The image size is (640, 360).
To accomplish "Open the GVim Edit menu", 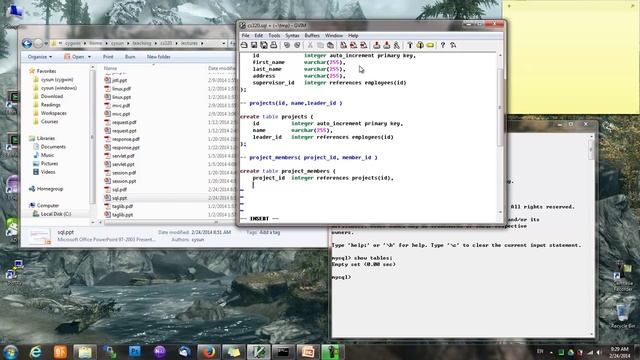I will pos(258,36).
